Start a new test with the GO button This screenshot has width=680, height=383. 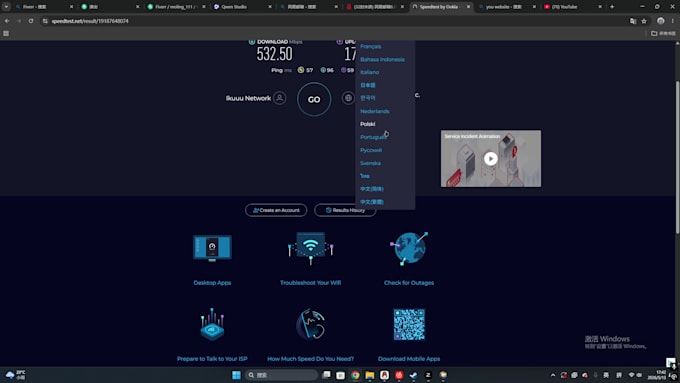[314, 99]
